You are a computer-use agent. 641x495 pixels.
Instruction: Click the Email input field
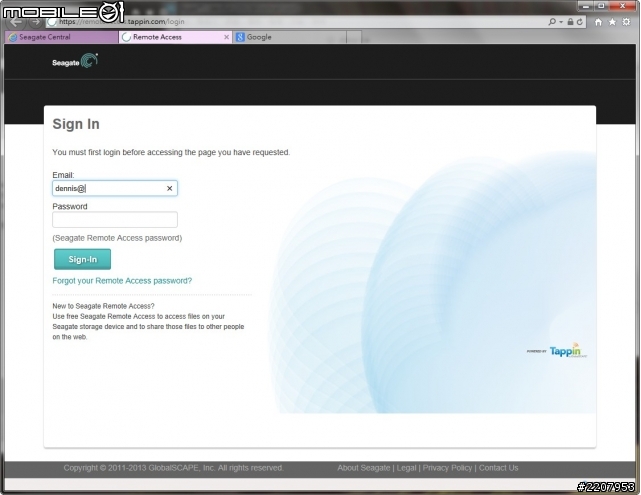pyautogui.click(x=115, y=188)
